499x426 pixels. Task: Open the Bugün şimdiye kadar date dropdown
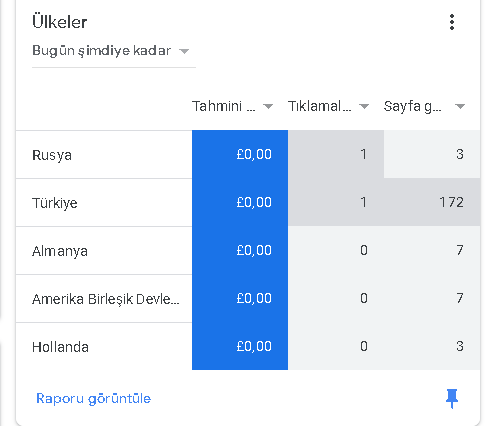click(x=114, y=51)
